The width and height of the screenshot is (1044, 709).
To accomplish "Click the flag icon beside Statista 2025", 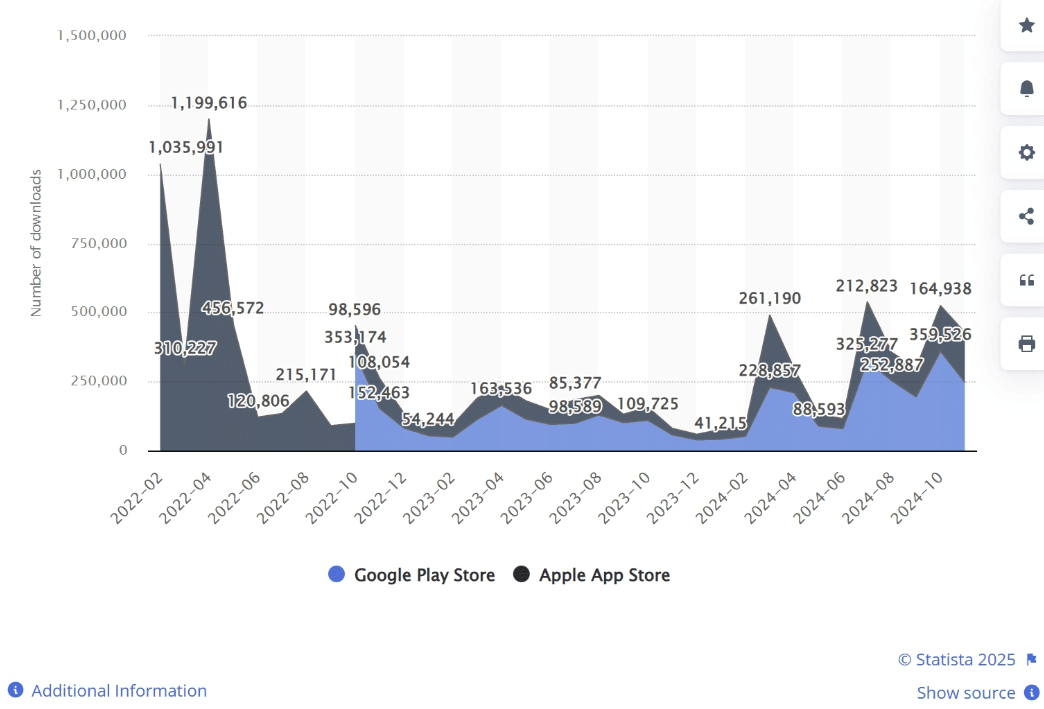I will tap(1031, 660).
